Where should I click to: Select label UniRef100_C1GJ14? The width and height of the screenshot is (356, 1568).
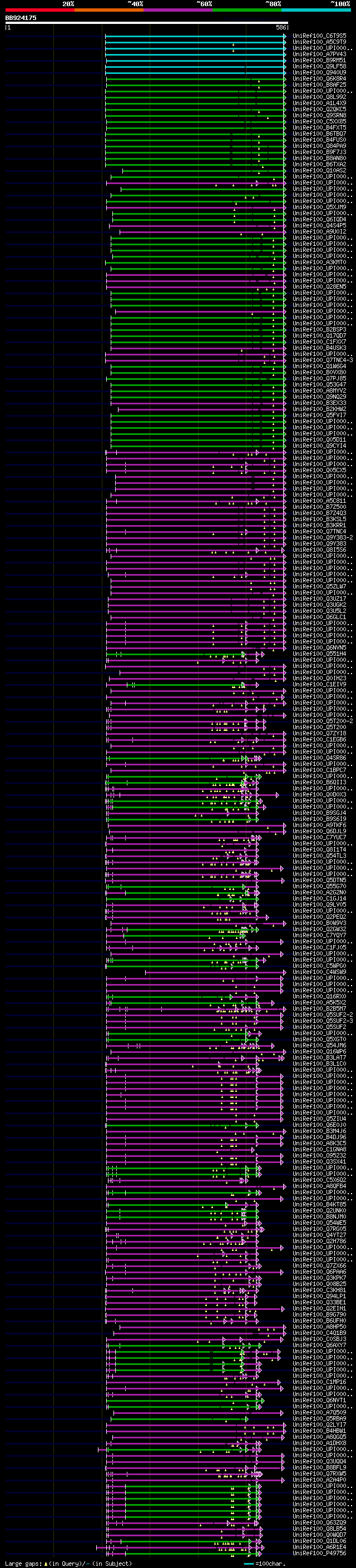pyautogui.click(x=319, y=898)
